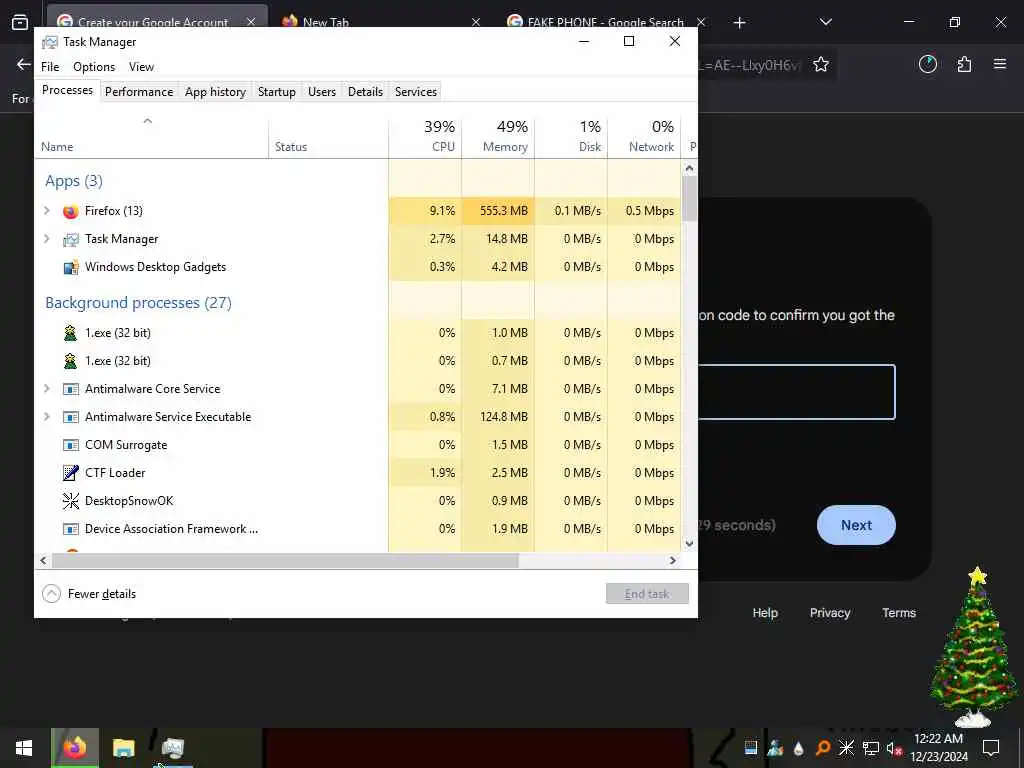Open a new Firefox tab with plus

[x=739, y=23]
